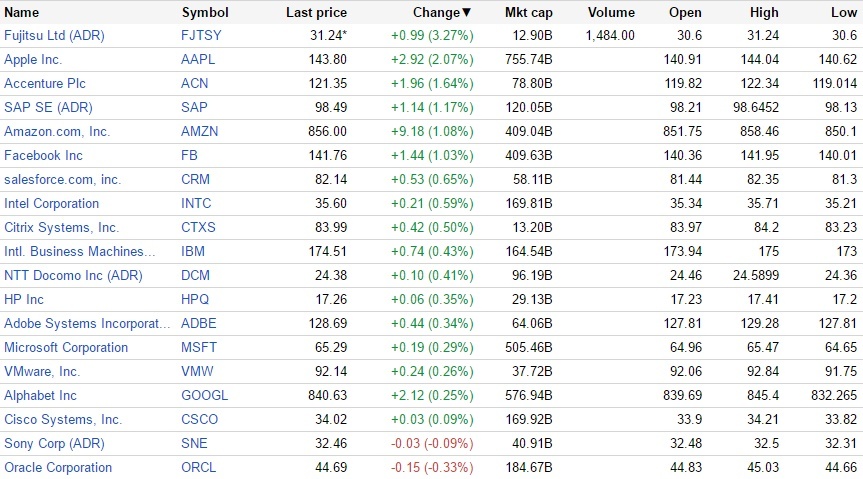The image size is (863, 479).
Task: Click the FB ticker symbol
Action: click(x=189, y=156)
